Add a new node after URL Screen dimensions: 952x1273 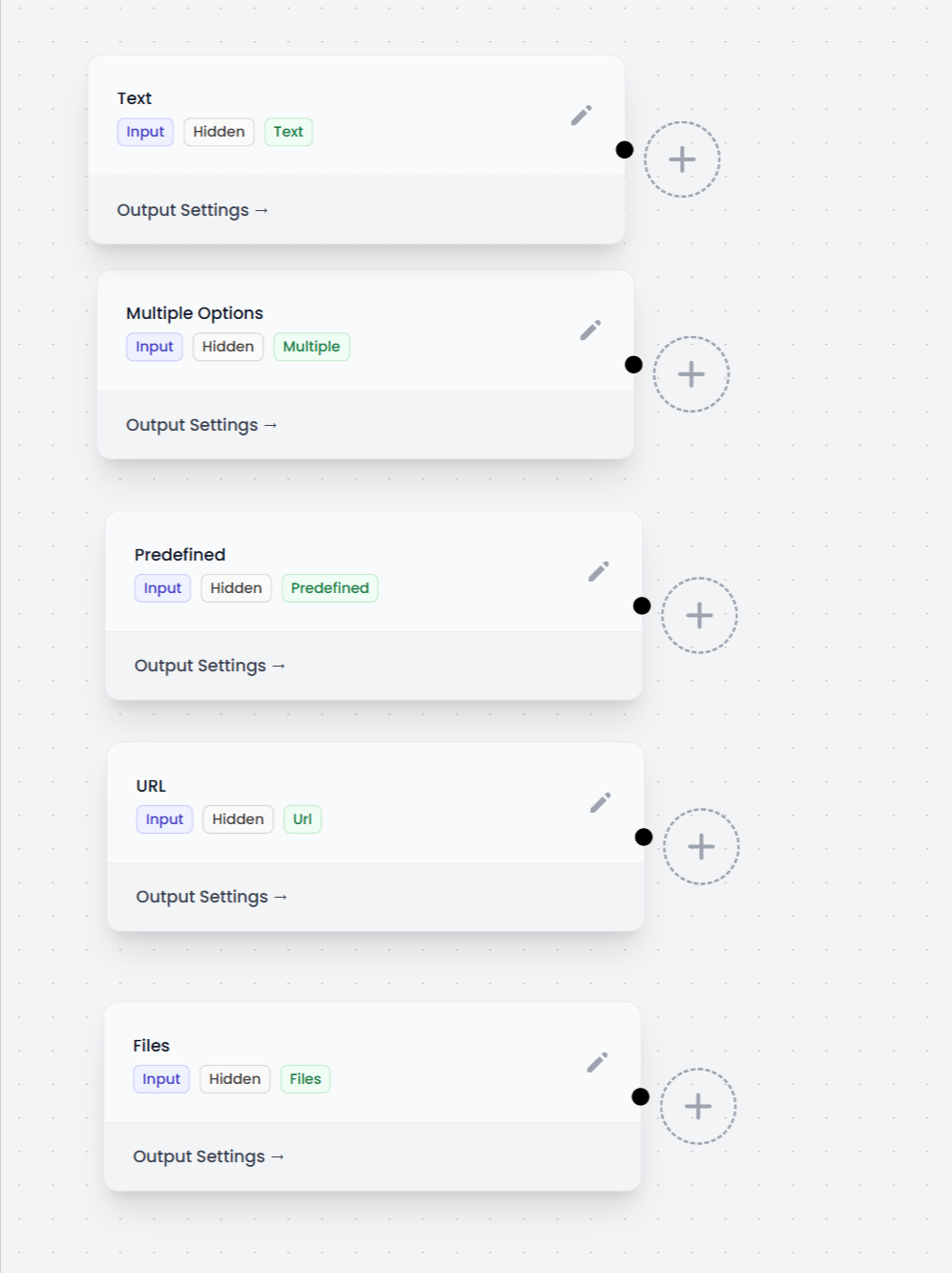coord(702,847)
